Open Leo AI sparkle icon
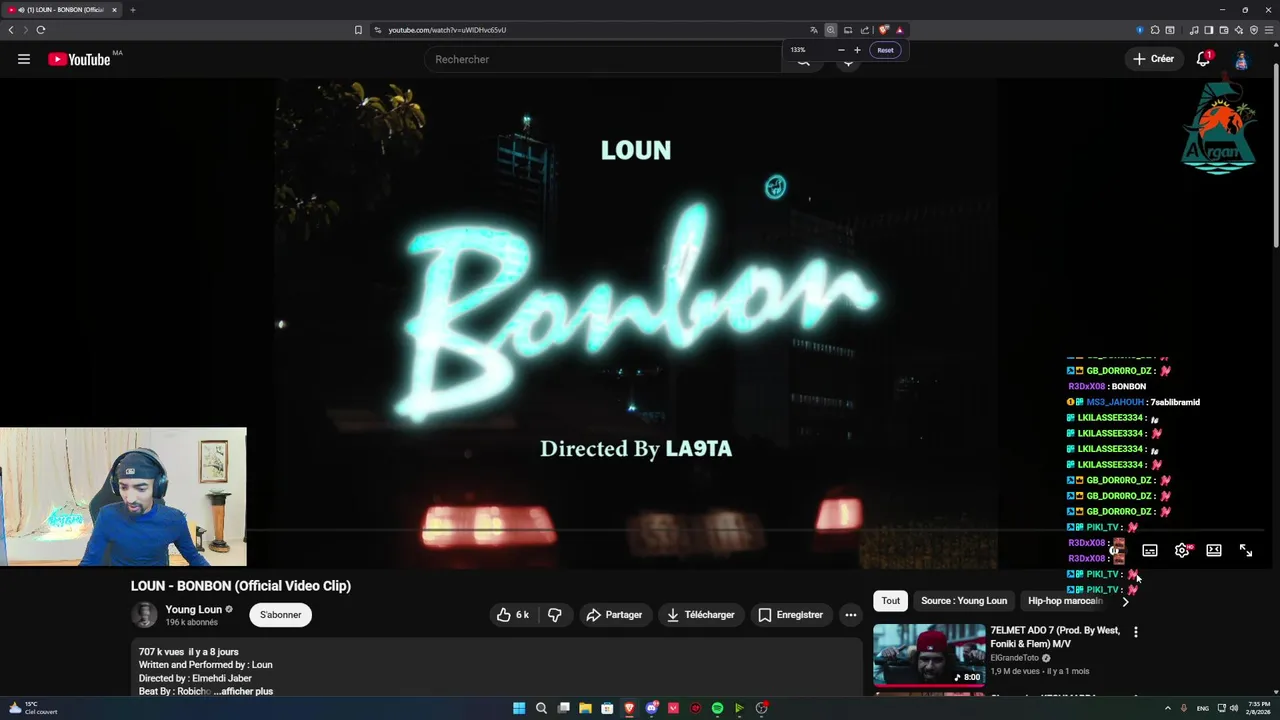 pos(1238,30)
